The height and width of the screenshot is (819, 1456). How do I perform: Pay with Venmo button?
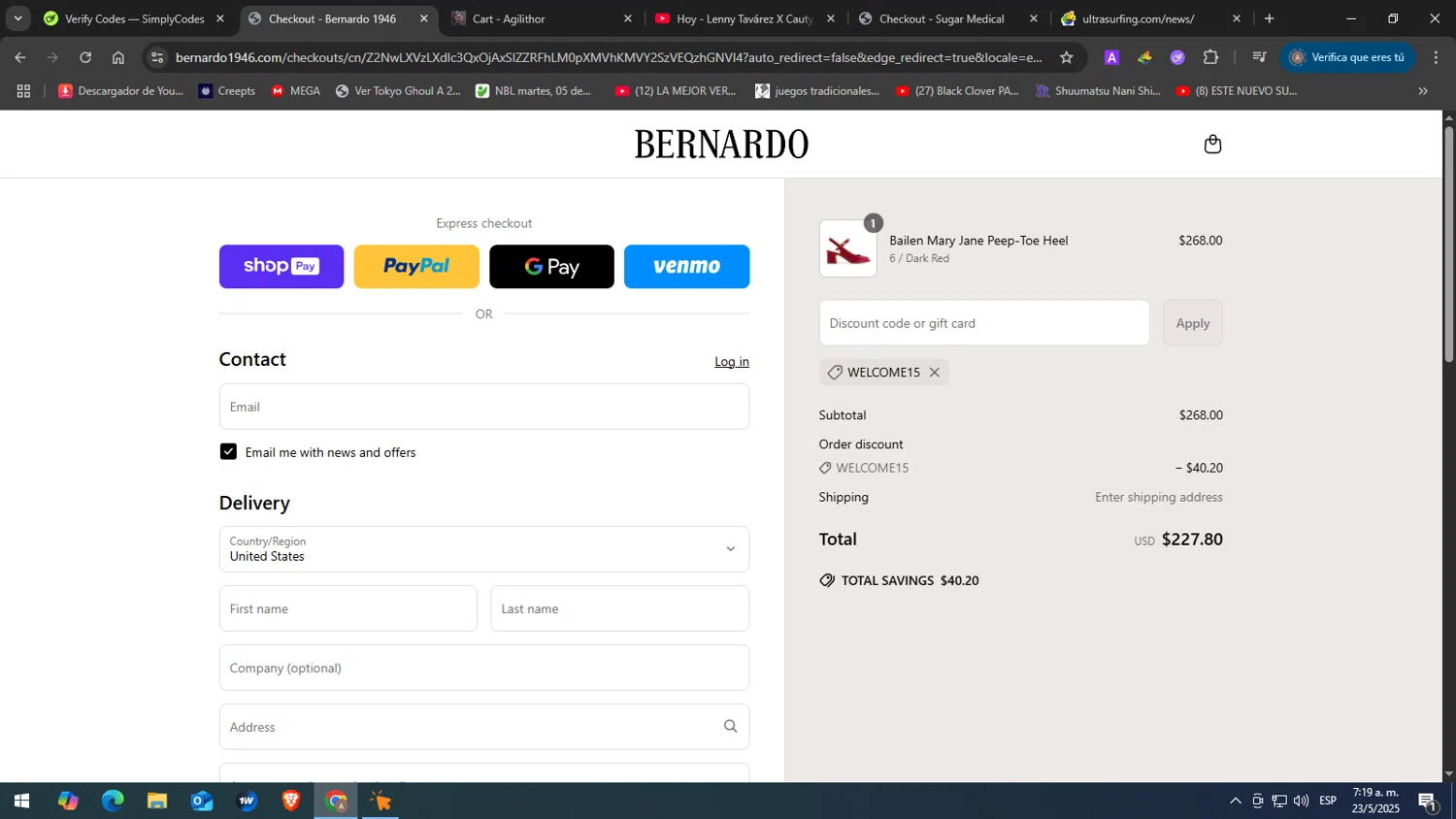click(x=686, y=267)
